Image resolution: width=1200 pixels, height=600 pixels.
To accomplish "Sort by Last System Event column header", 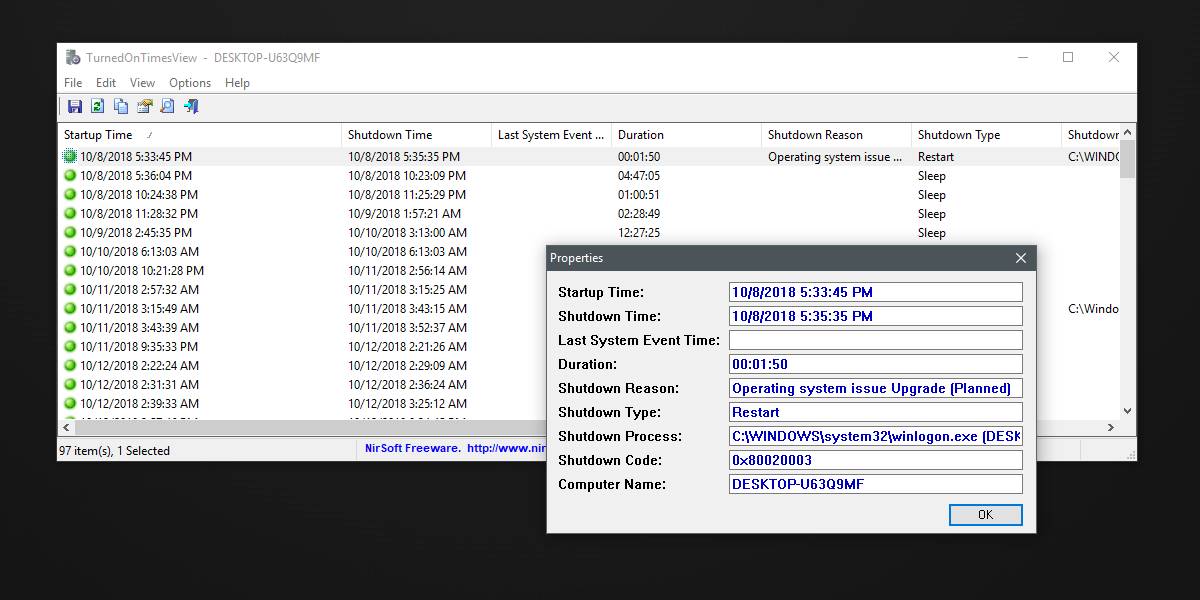I will coord(551,134).
